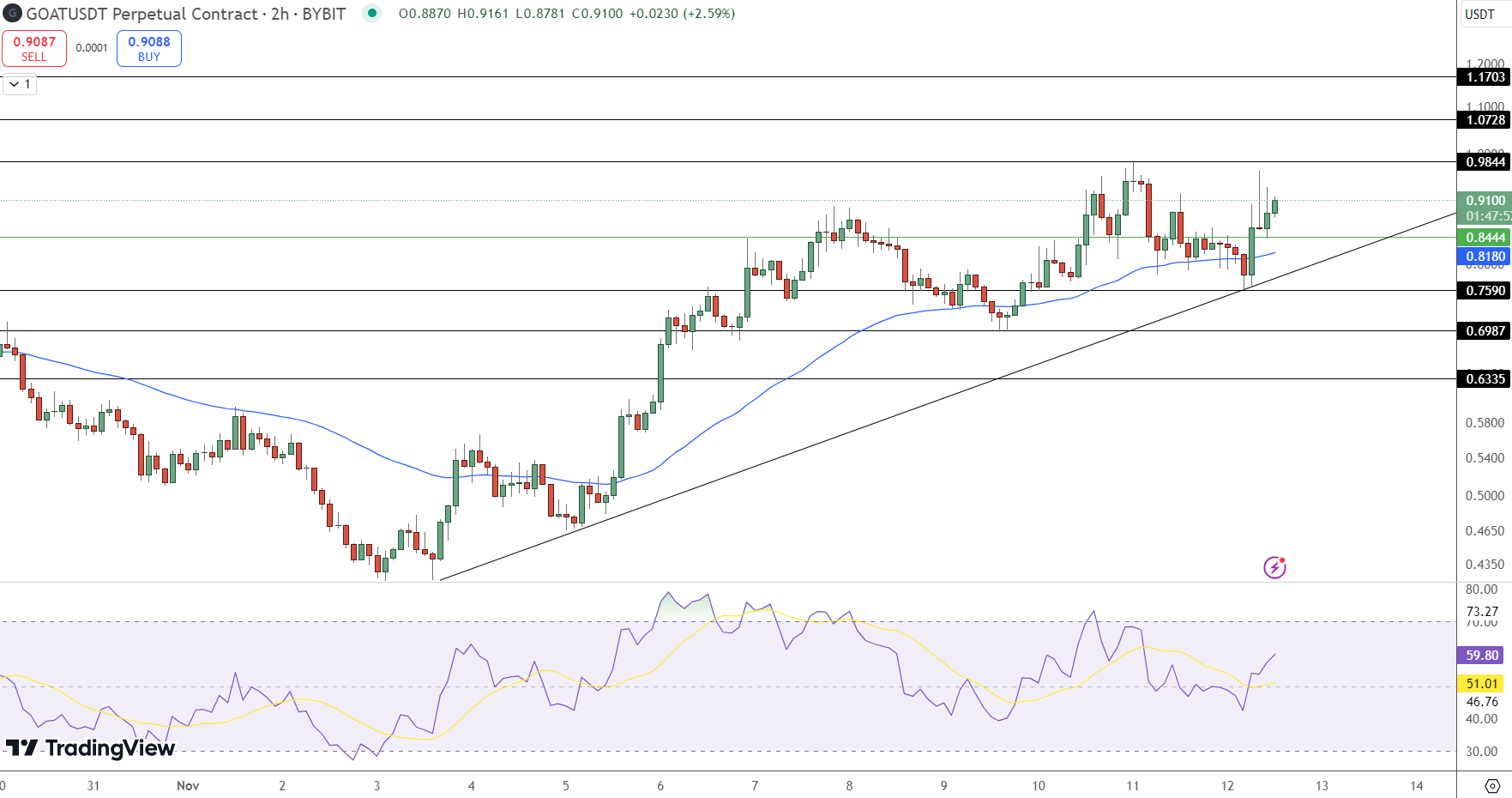Click the yellow RSI average 51.01
Image resolution: width=1512 pixels, height=798 pixels.
tap(1482, 684)
